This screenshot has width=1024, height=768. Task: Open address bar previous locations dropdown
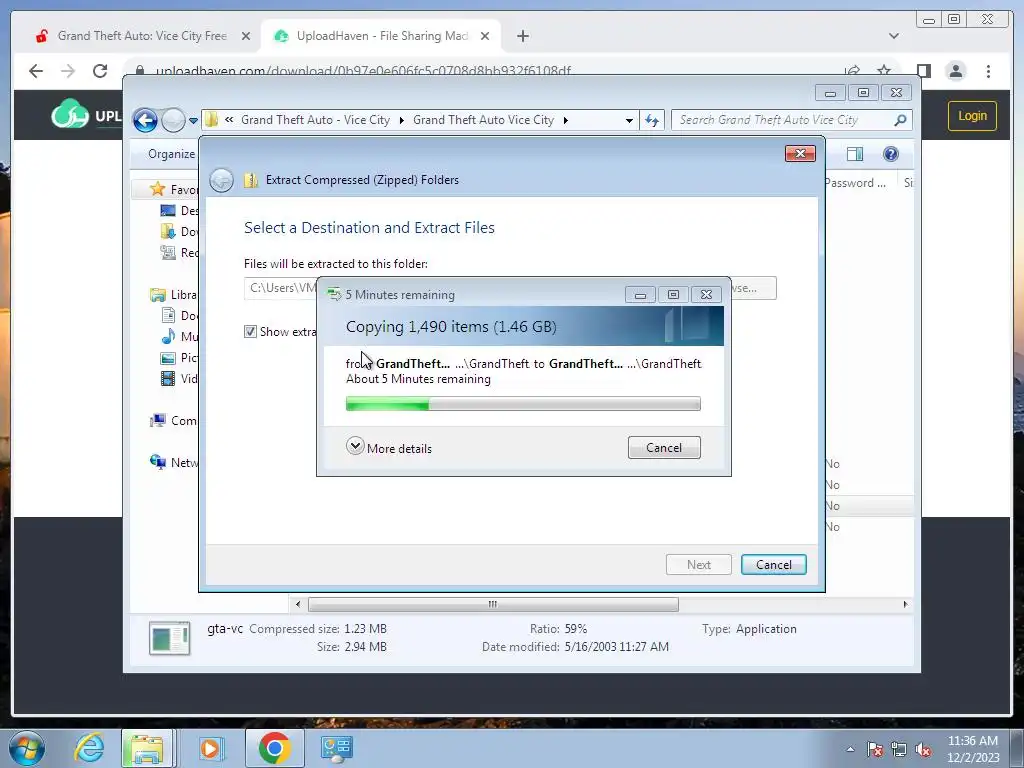click(629, 121)
